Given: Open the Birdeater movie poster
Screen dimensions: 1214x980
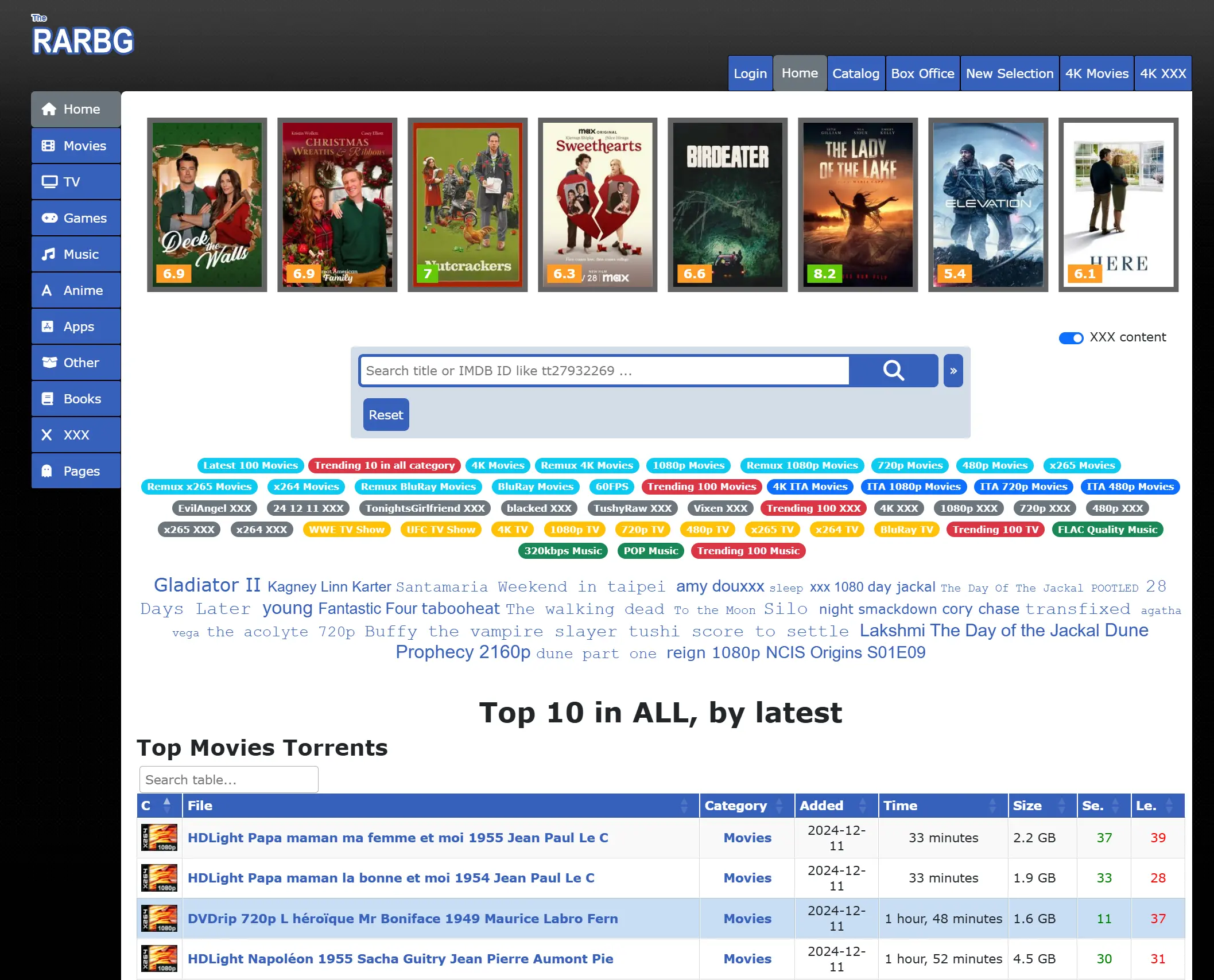Looking at the screenshot, I should coord(727,205).
